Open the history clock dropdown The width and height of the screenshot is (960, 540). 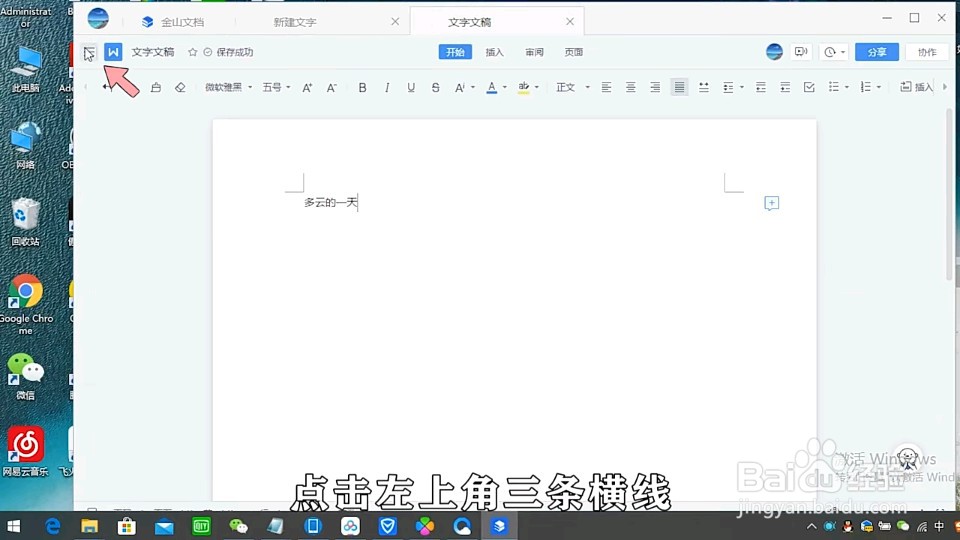[834, 52]
